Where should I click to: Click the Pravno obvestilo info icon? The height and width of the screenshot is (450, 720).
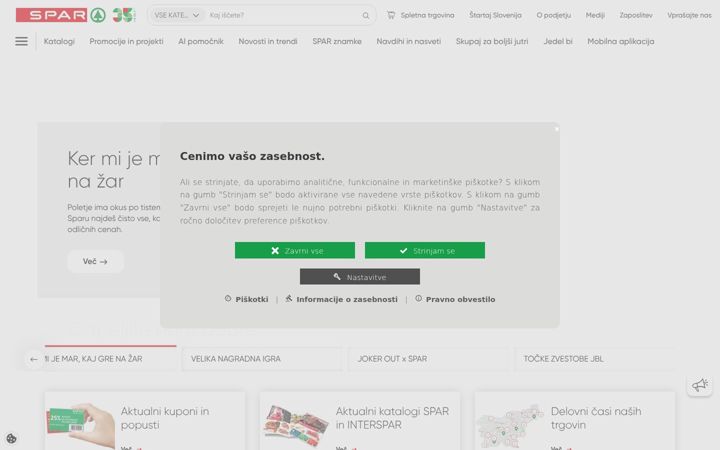coord(418,298)
